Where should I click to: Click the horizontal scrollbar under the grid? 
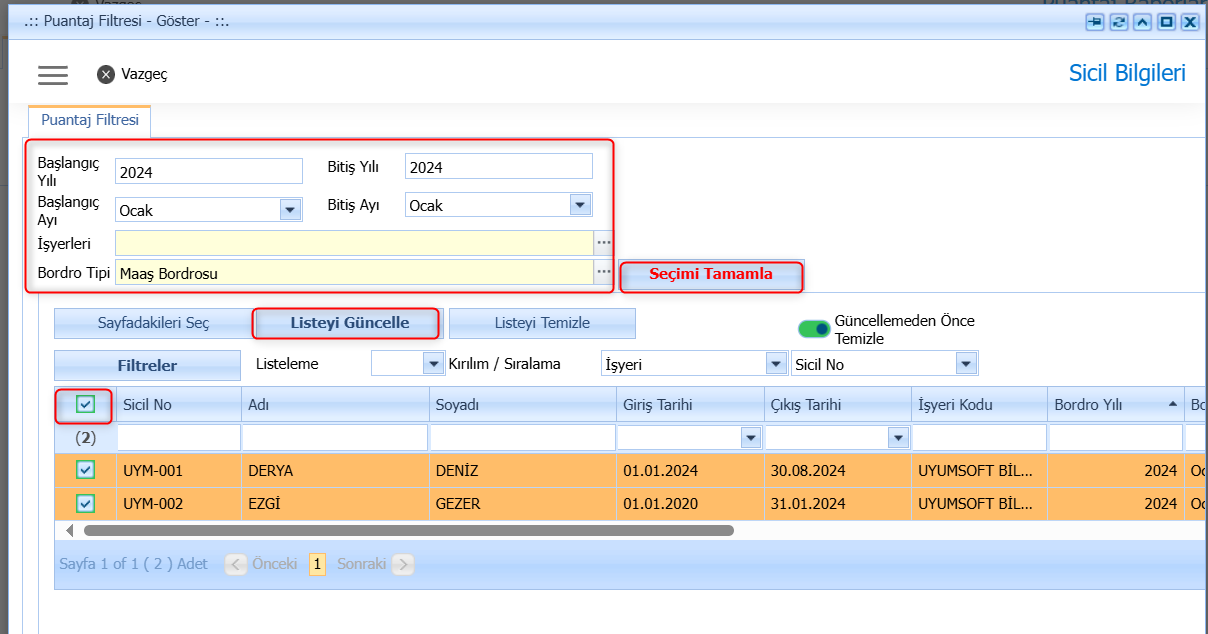pos(408,530)
